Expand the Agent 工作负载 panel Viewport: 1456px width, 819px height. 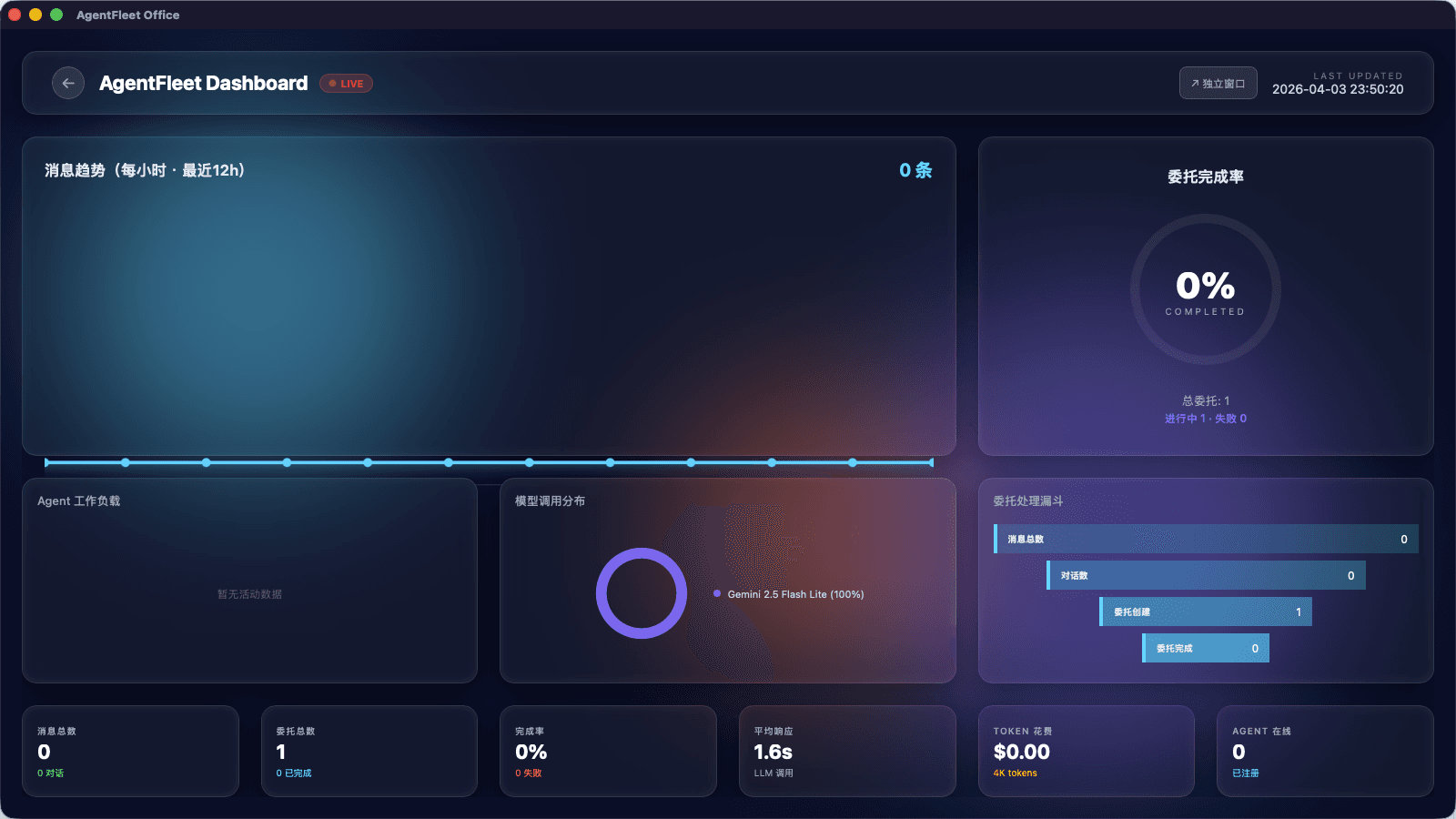250,582
